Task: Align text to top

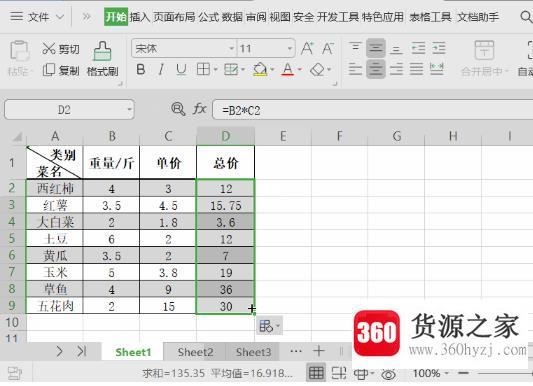Action: [x=355, y=48]
